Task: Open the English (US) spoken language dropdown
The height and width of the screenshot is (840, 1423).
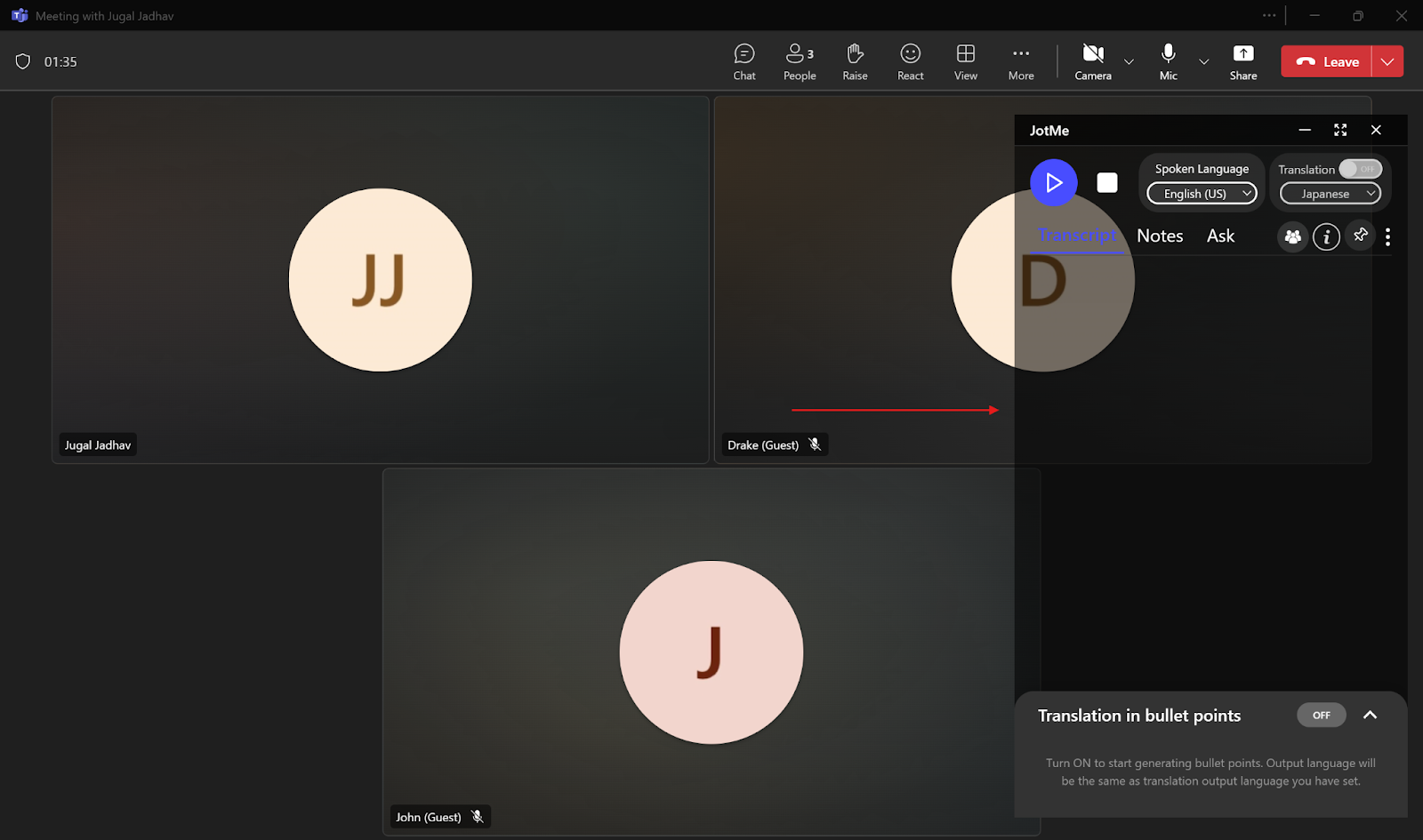Action: [x=1202, y=194]
